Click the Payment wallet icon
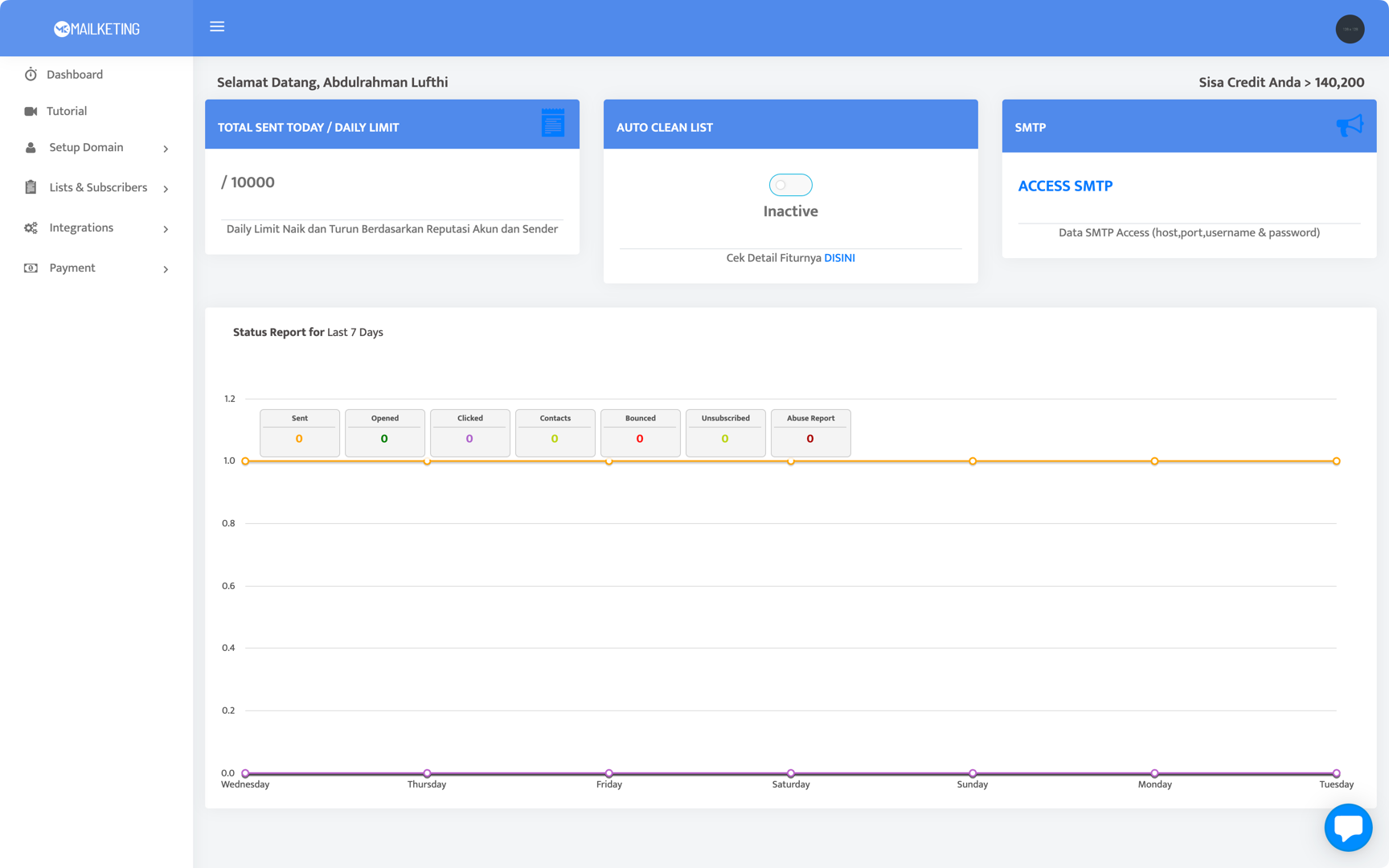Screen dimensions: 1389x868 point(30,268)
